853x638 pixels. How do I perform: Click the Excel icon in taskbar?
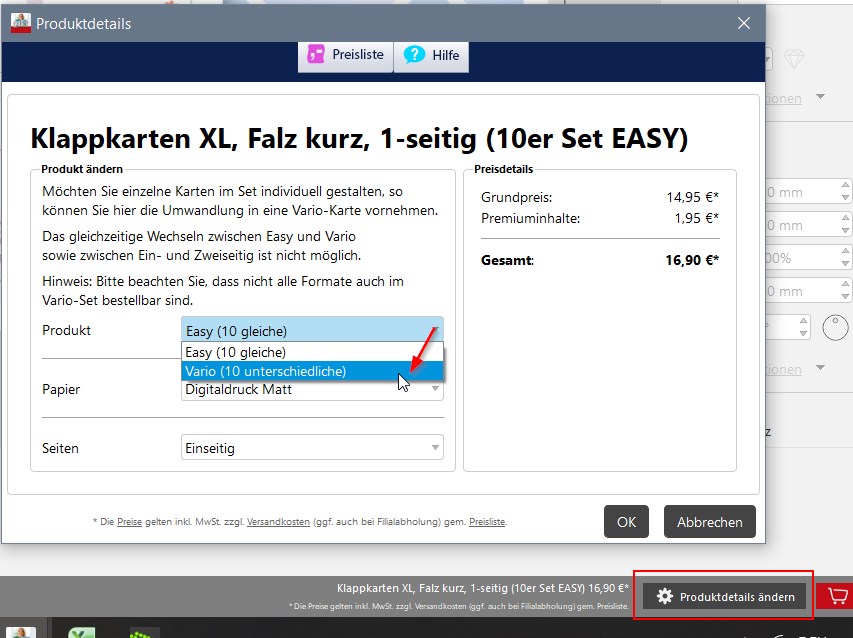point(82,632)
